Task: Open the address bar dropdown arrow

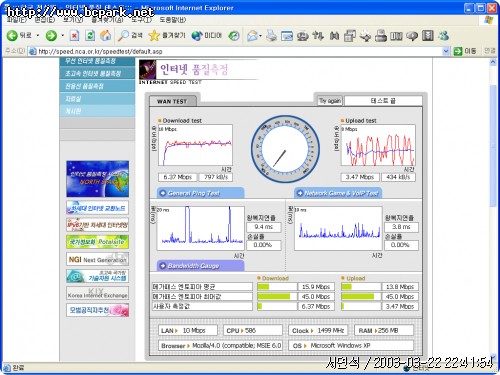Action: 446,51
